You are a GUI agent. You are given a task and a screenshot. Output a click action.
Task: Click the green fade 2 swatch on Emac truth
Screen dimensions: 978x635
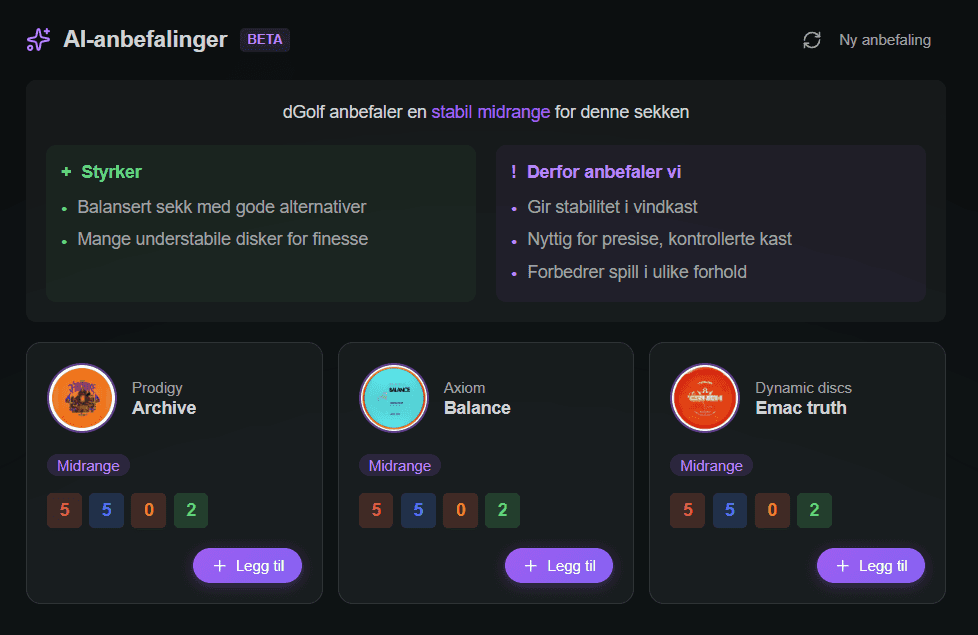pyautogui.click(x=814, y=510)
